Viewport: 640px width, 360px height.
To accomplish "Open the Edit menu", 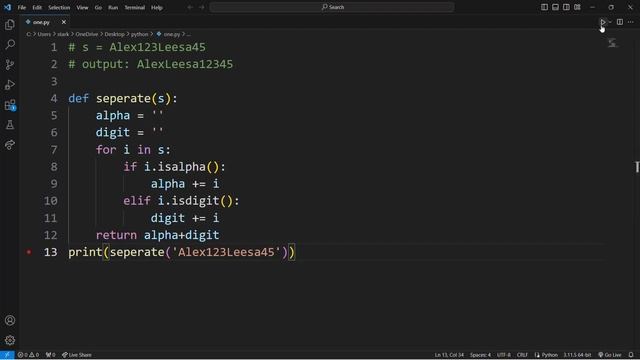I will (37, 7).
